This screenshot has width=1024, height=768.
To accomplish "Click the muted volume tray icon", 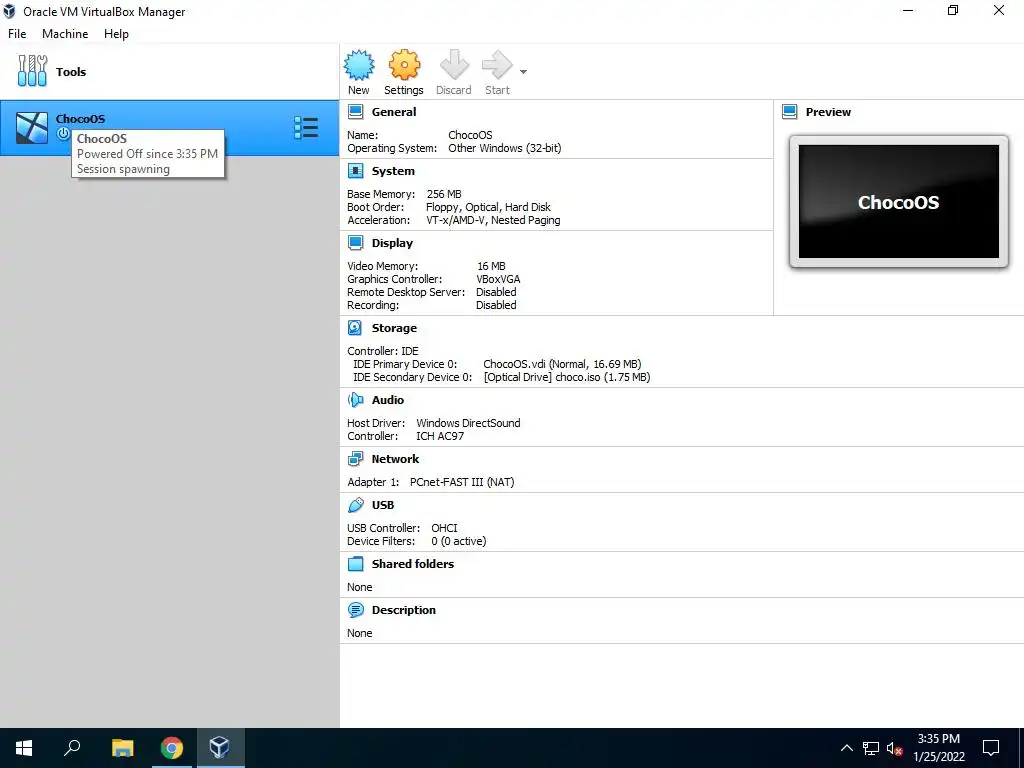I will (x=894, y=748).
